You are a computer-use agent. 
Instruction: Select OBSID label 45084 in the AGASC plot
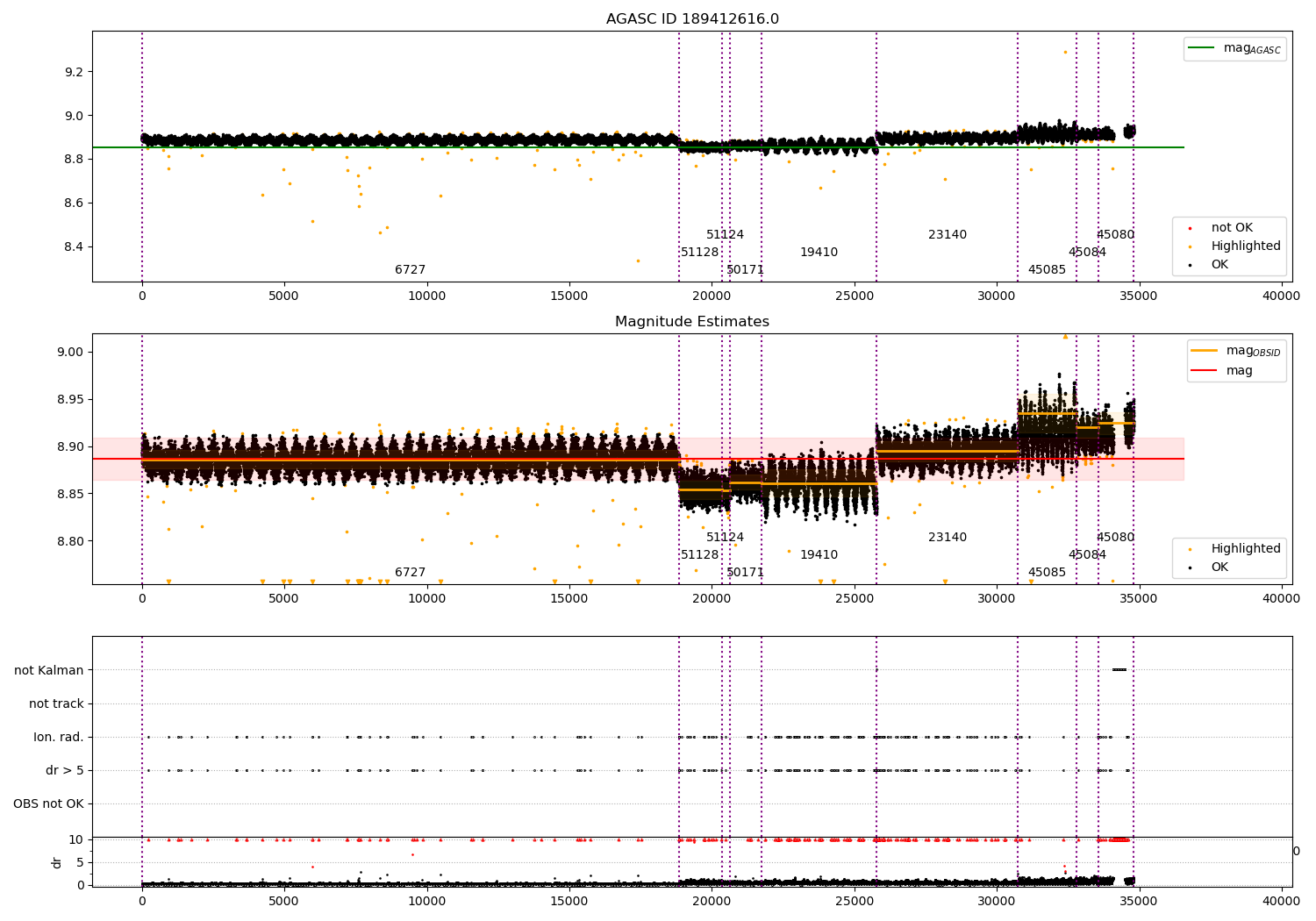click(x=1087, y=253)
